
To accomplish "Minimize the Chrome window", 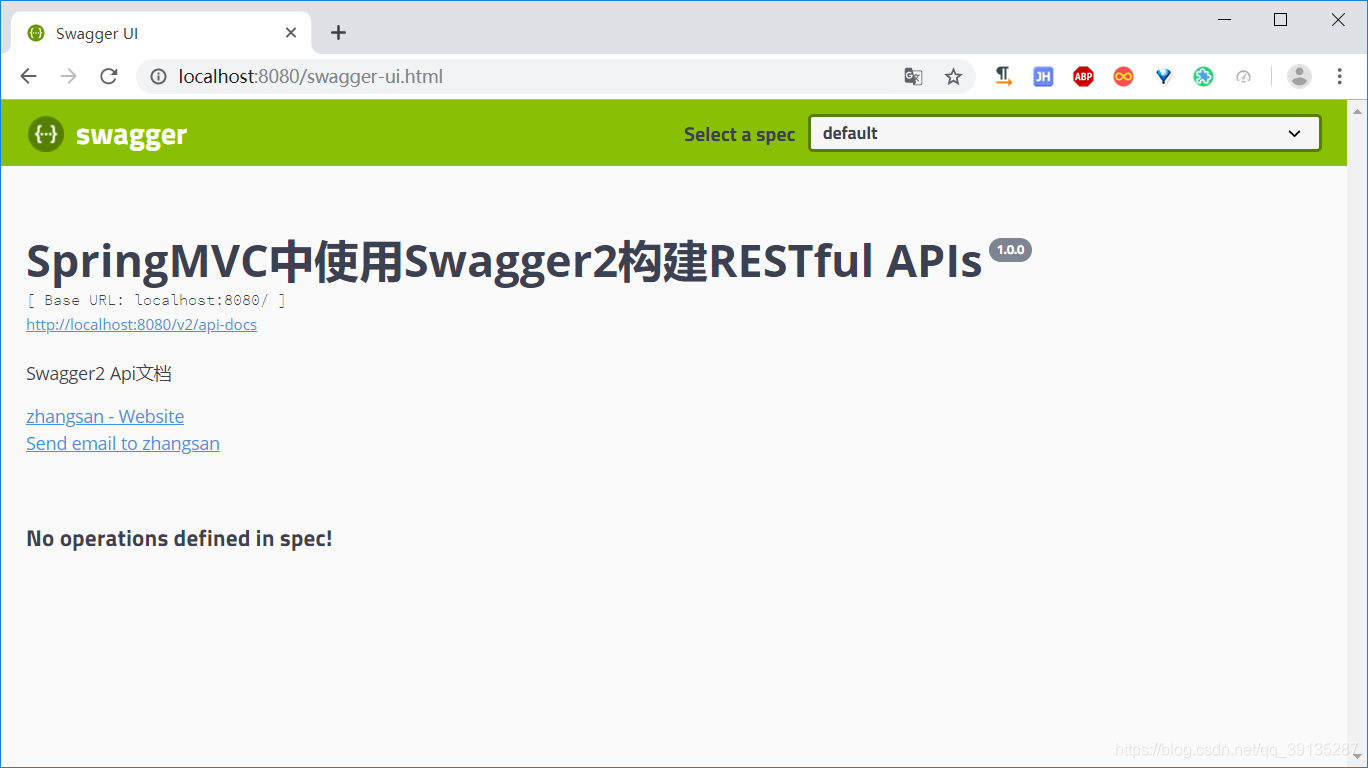I will point(1224,19).
